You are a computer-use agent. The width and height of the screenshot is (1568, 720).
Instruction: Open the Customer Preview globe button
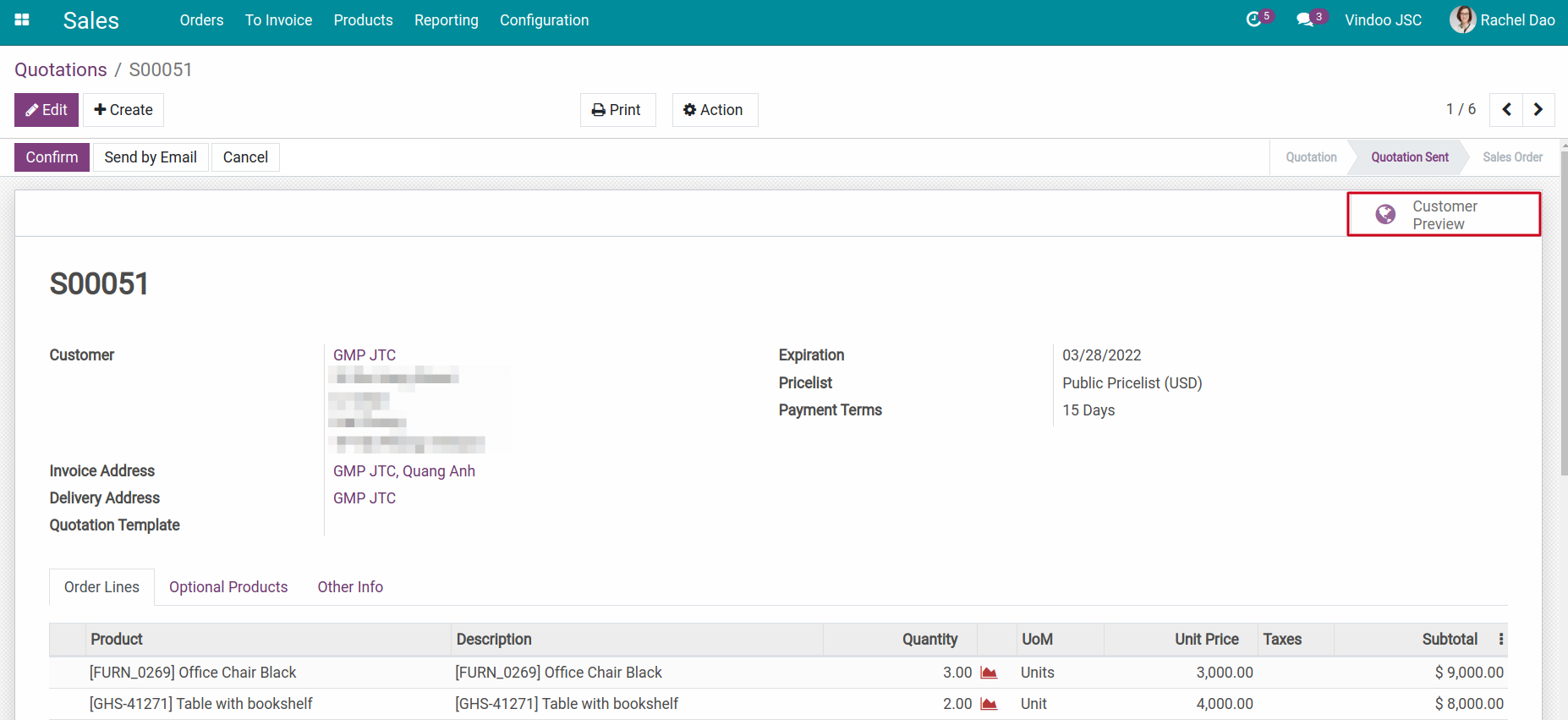1444,215
